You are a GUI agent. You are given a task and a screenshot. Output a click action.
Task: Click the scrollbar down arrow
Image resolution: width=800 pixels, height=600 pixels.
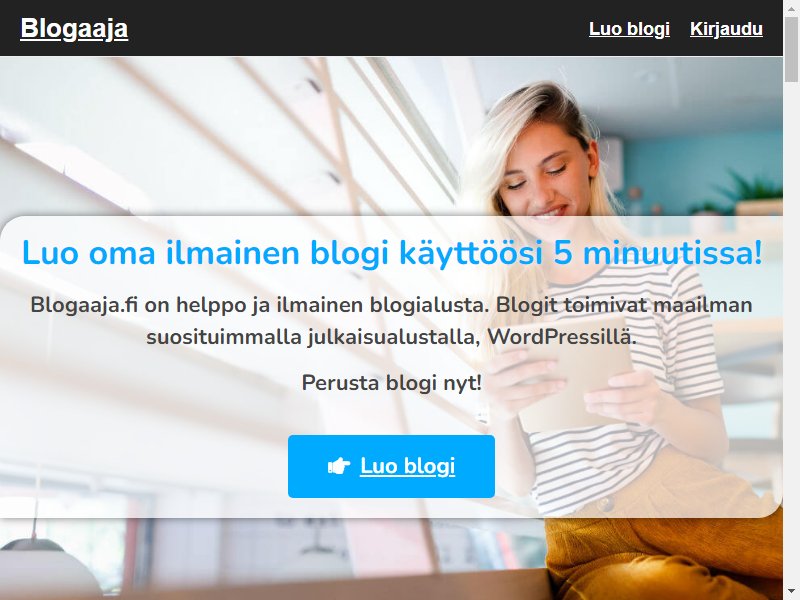coord(791,592)
